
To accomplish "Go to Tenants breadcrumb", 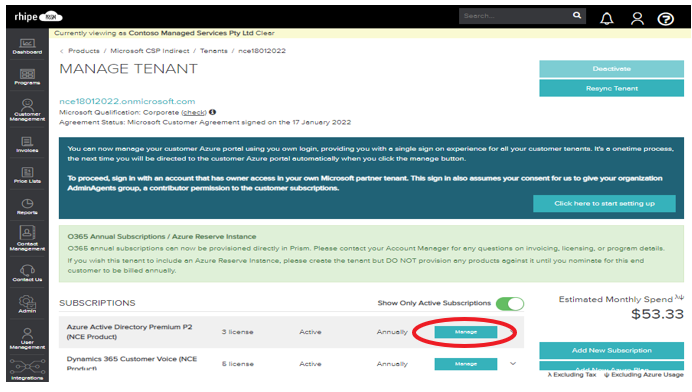I will pos(214,51).
